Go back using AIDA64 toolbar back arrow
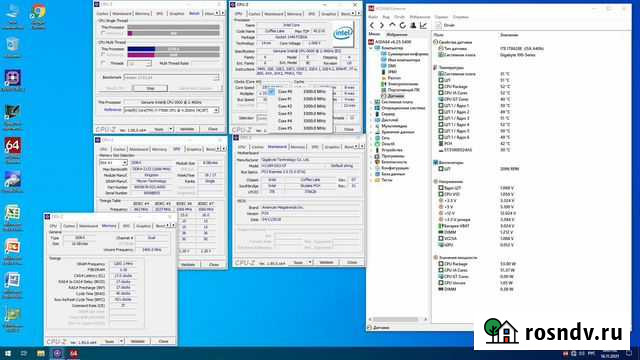Screen dimensions: 640x360 point(371,25)
